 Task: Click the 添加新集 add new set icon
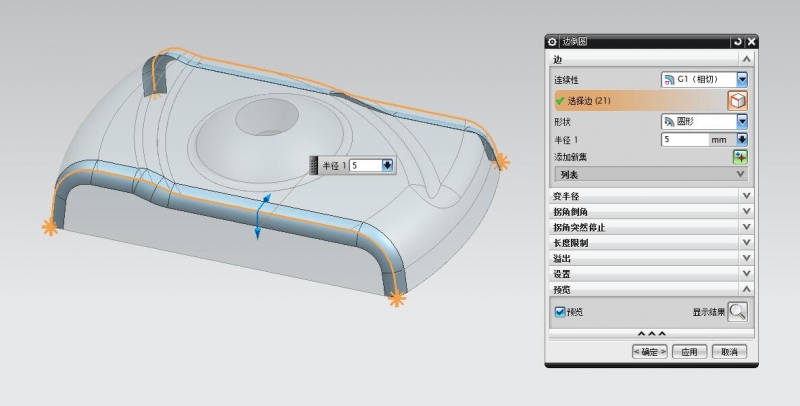pos(741,157)
